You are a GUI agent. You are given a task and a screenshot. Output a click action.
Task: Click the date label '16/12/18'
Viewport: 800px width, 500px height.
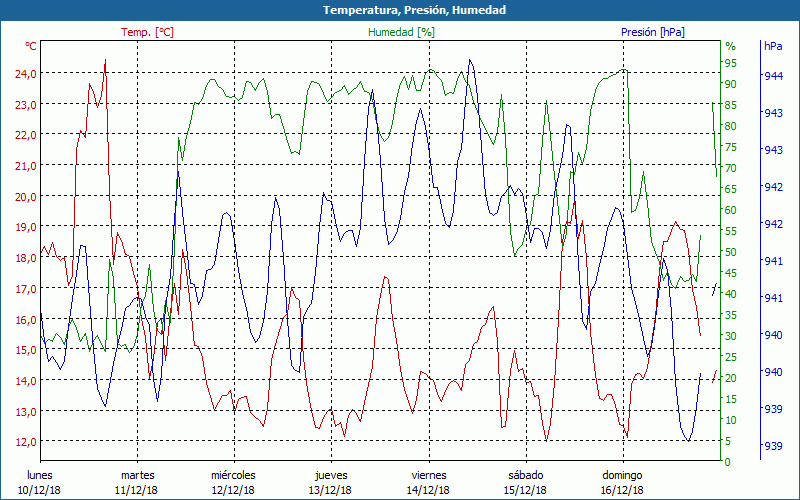coord(622,490)
